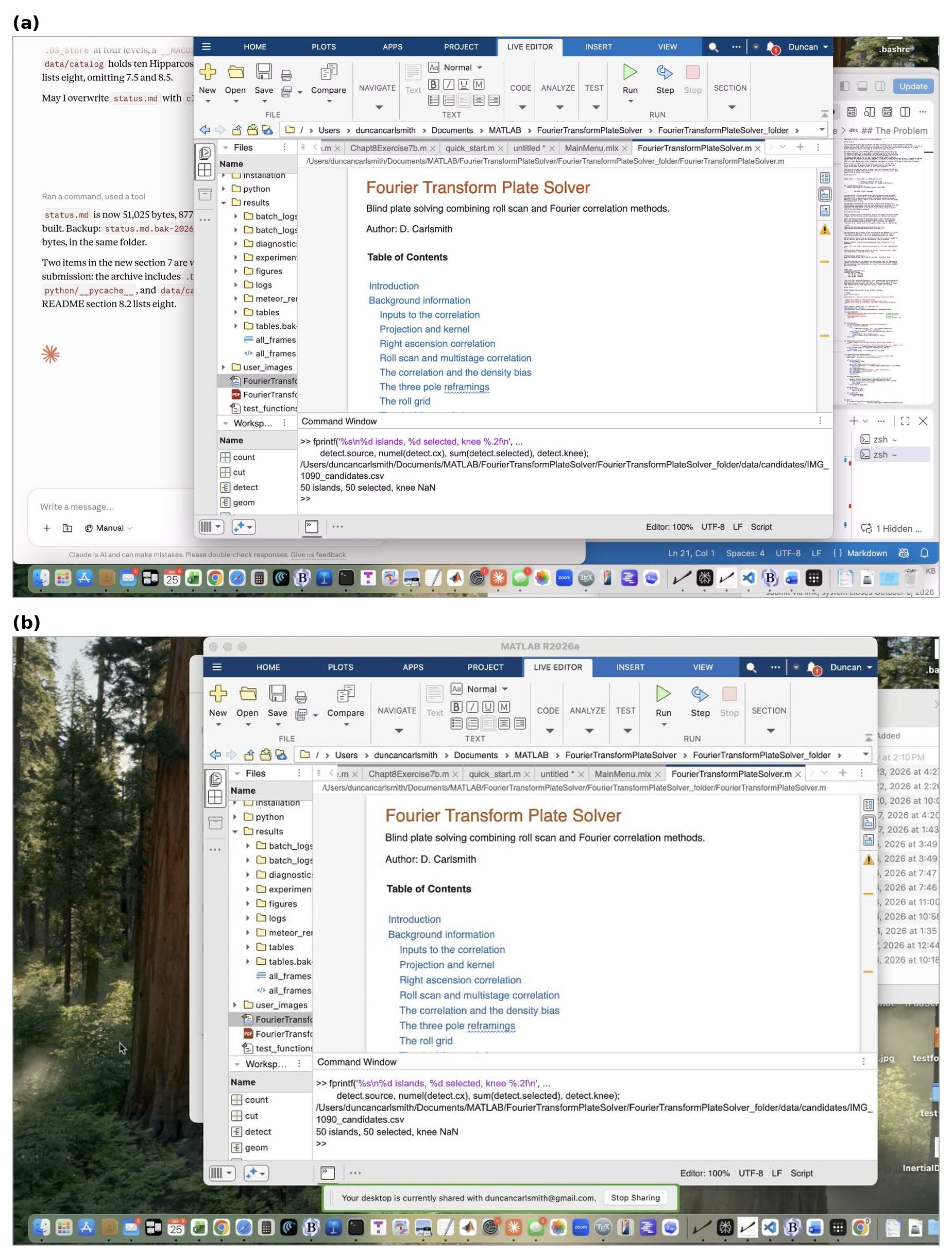Viewport: 952px width, 1258px height.
Task: In panel (a), expand the SECTION ribbon group
Action: [x=732, y=108]
